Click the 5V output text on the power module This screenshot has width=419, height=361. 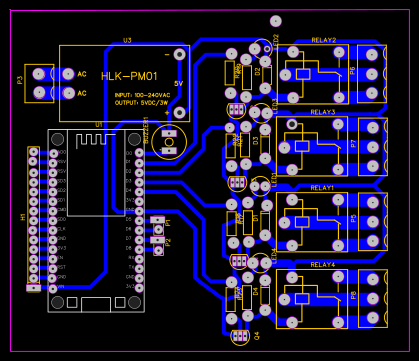tap(178, 84)
